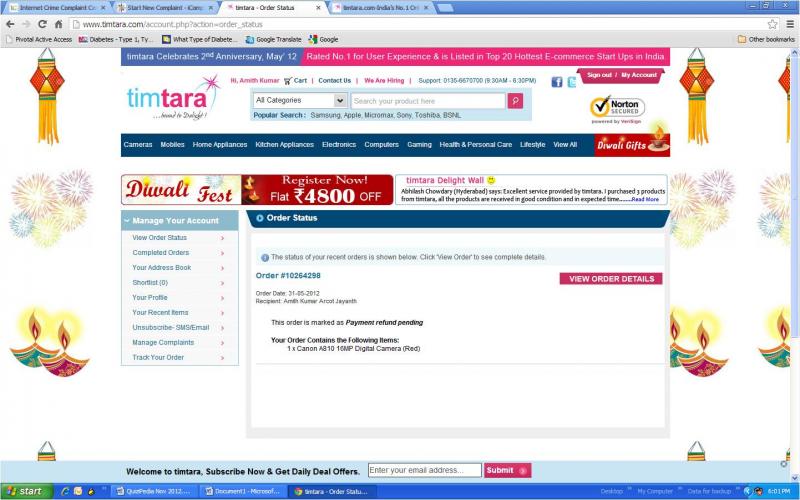Open We Are Hiring link
This screenshot has height=500, width=800.
[384, 81]
